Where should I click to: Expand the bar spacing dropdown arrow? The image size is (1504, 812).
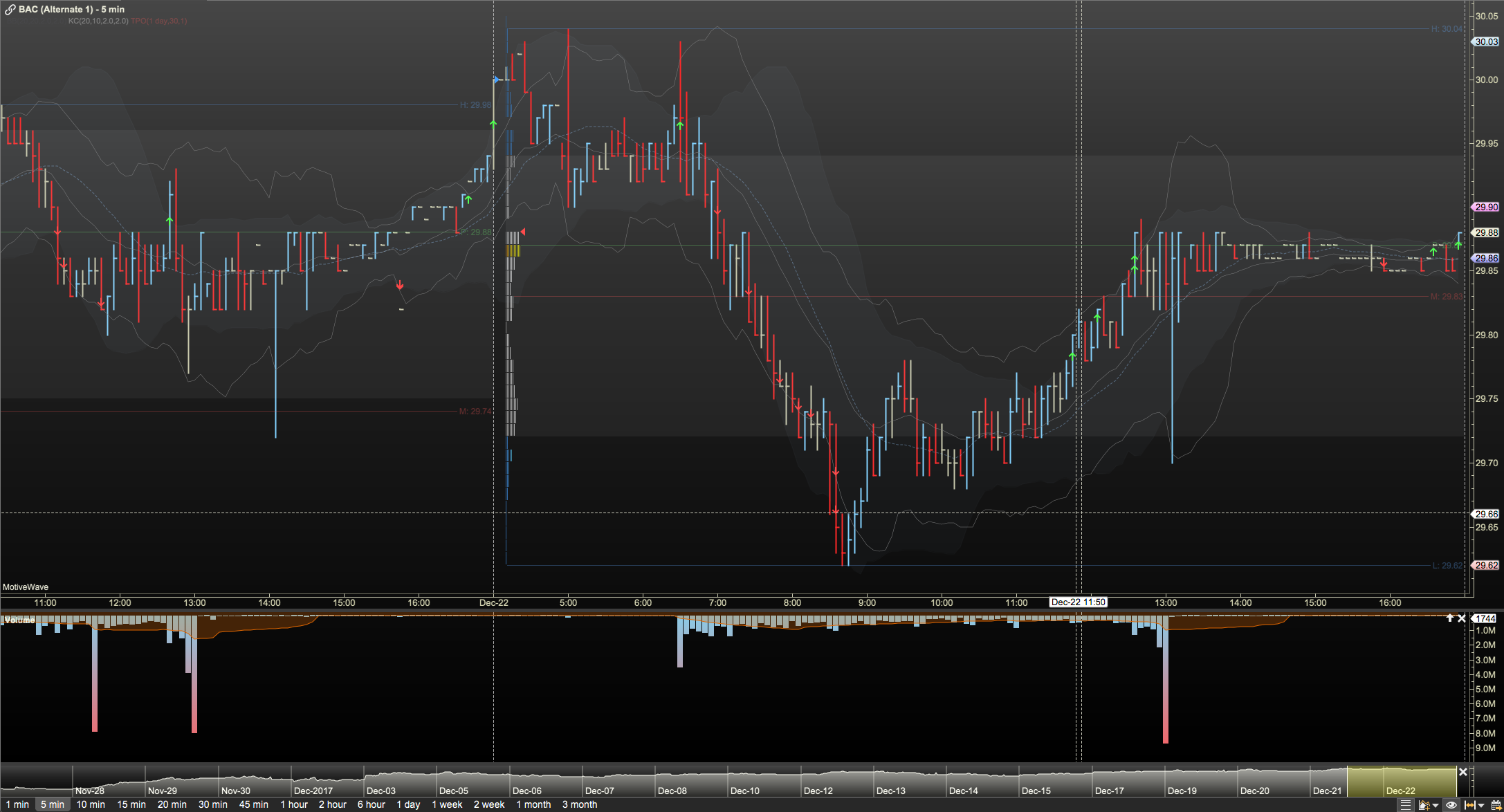click(x=1480, y=806)
